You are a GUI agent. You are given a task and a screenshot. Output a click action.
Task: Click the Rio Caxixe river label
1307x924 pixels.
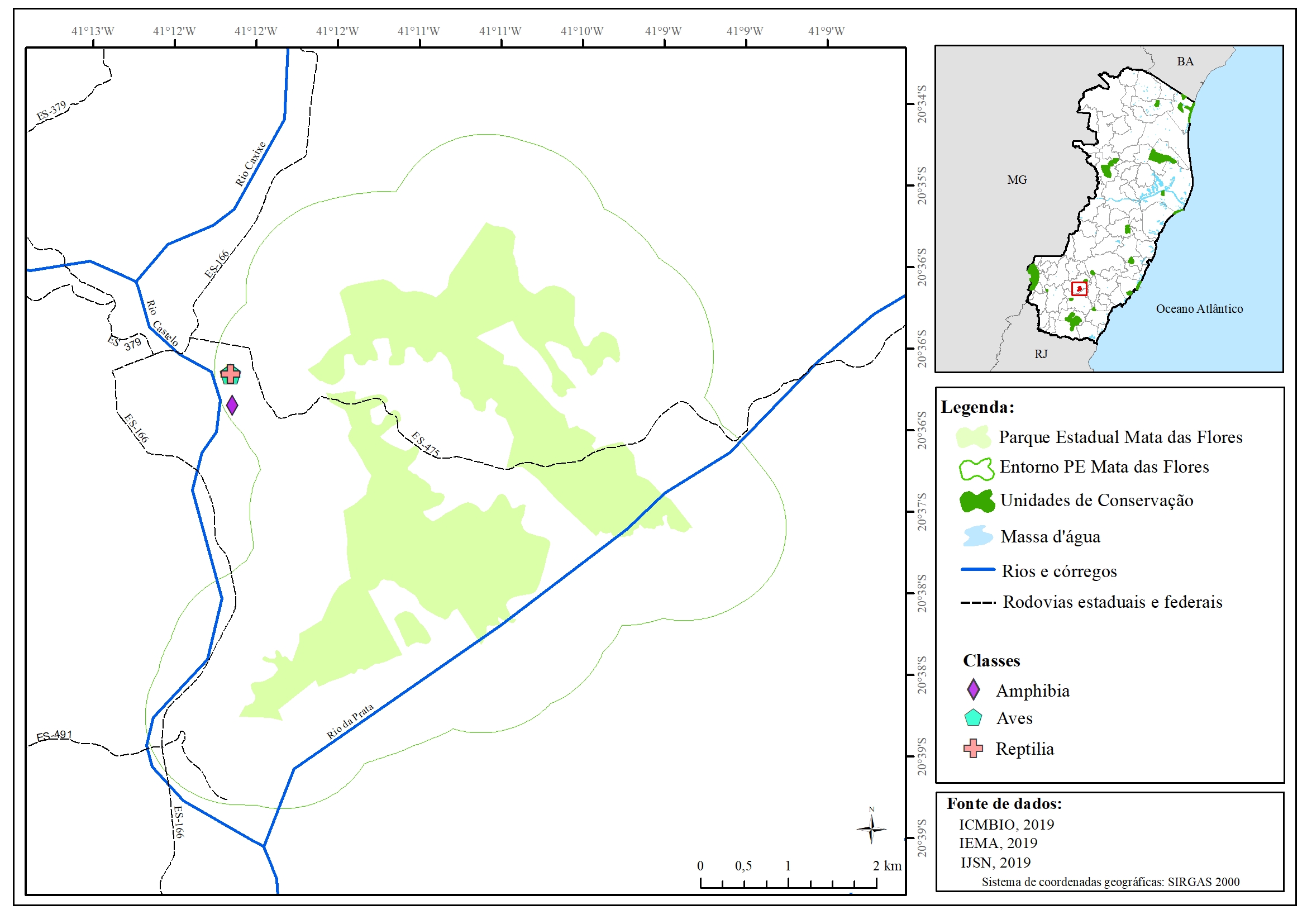[x=250, y=164]
